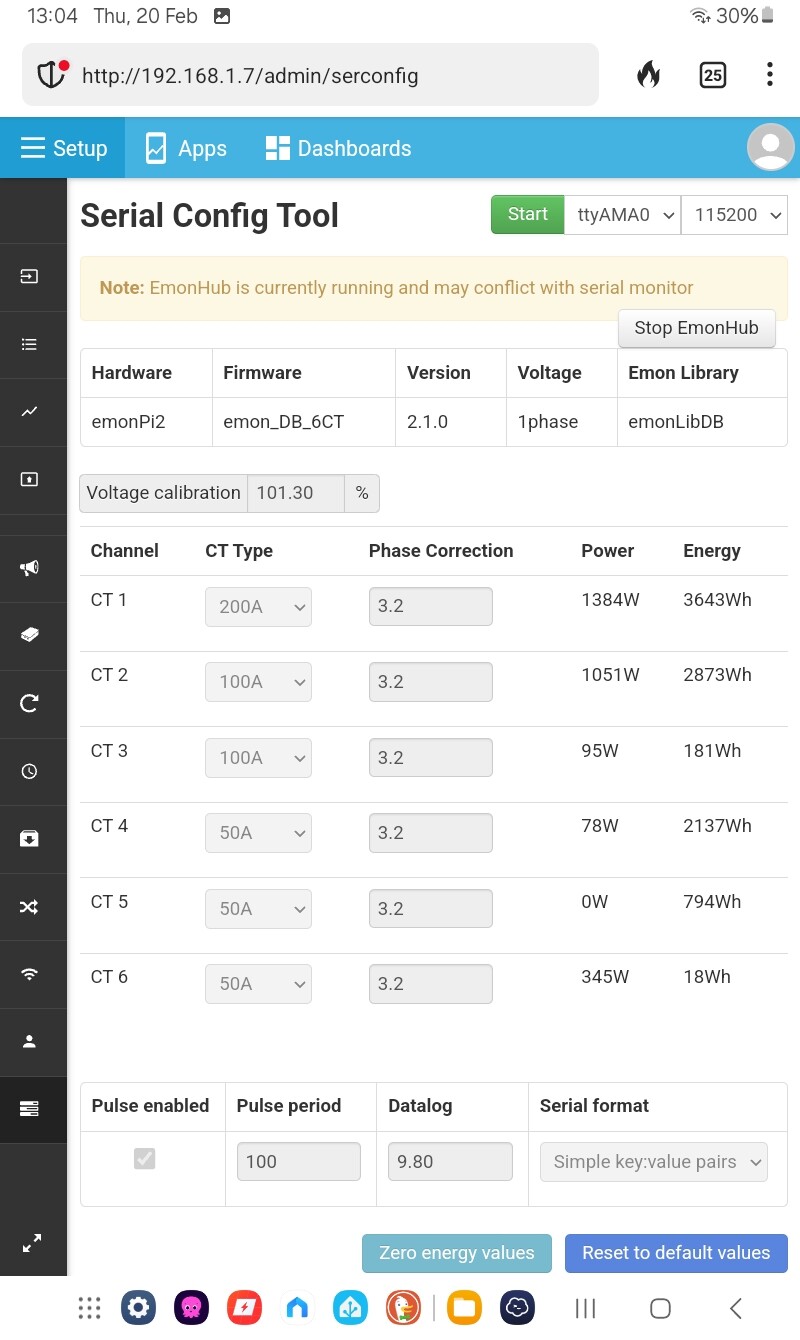Click the user profile avatar top right

pyautogui.click(x=771, y=148)
